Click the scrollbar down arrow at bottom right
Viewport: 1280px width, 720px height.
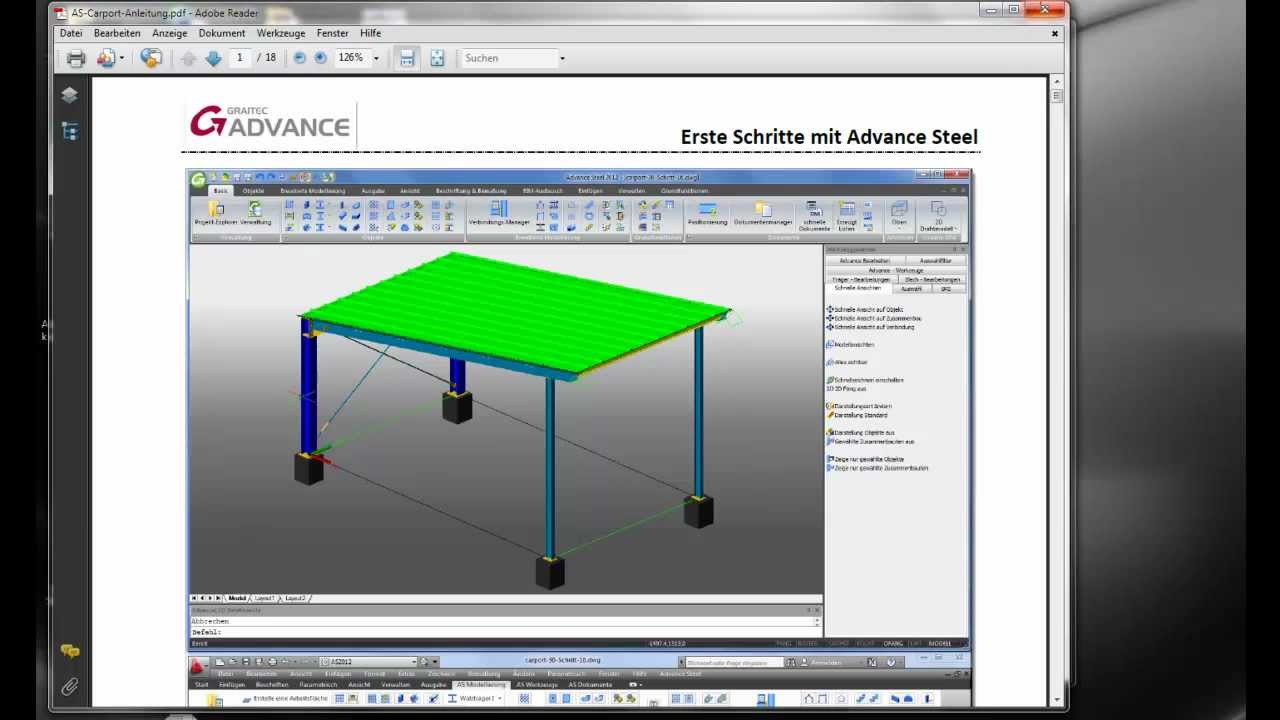[1058, 701]
